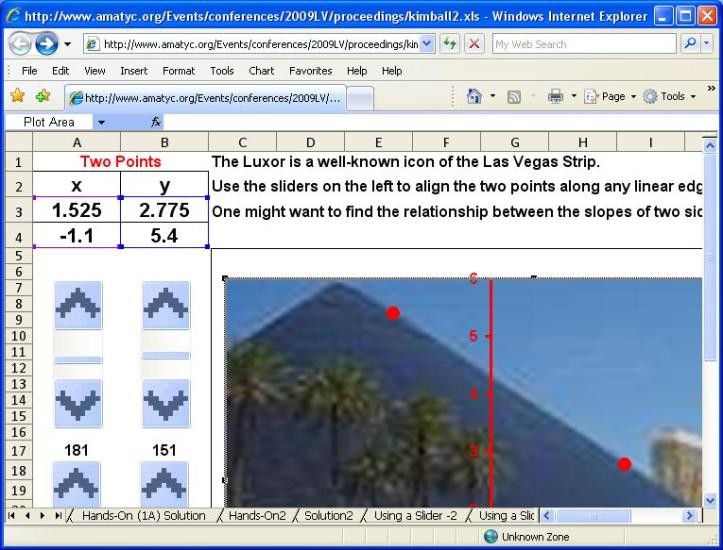Open the gear Tools command menu

669,96
